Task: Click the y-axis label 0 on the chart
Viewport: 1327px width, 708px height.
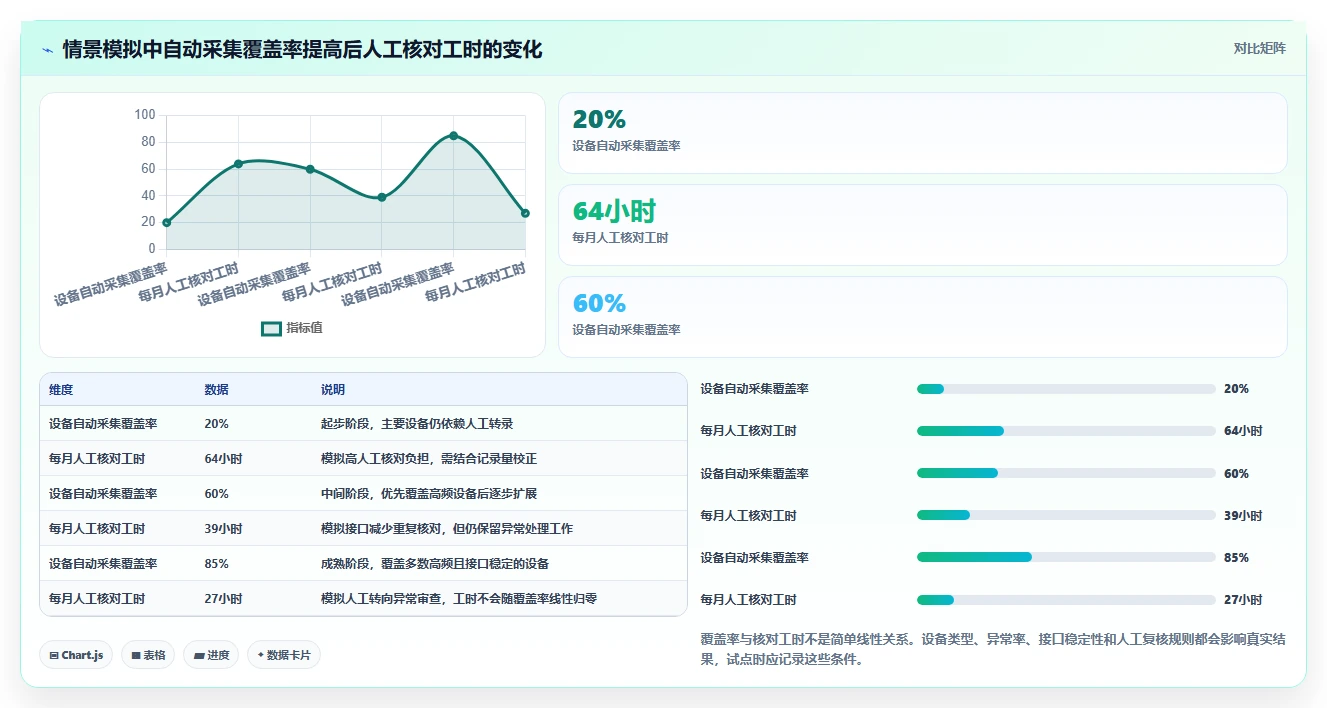Action: [x=152, y=249]
